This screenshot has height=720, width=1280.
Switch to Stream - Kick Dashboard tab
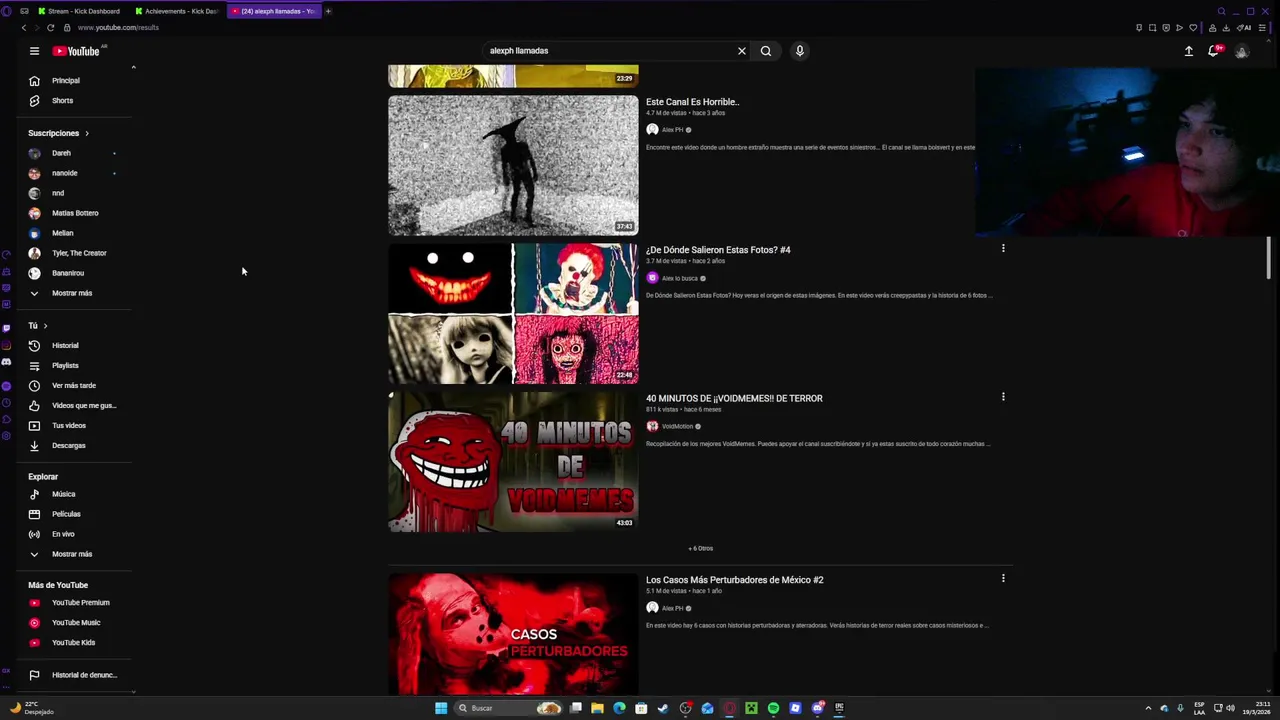[x=78, y=11]
